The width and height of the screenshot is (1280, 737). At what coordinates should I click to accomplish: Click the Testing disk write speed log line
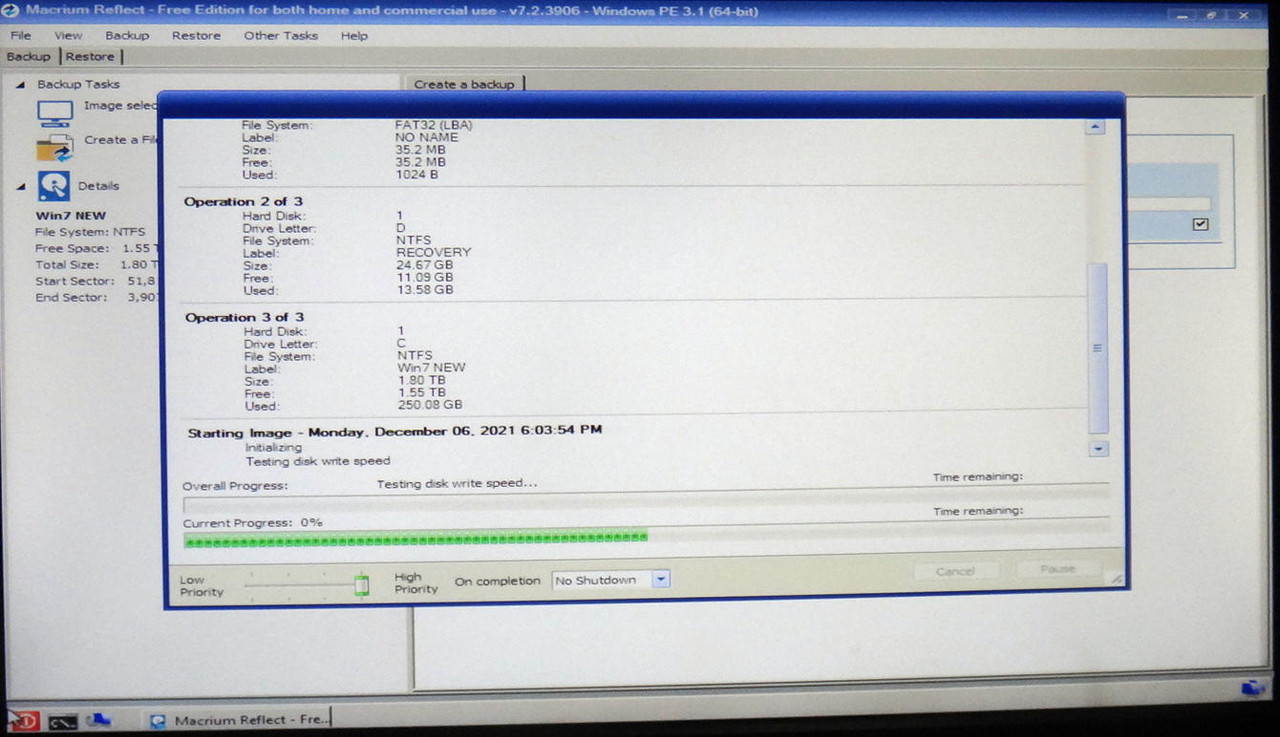(x=318, y=461)
